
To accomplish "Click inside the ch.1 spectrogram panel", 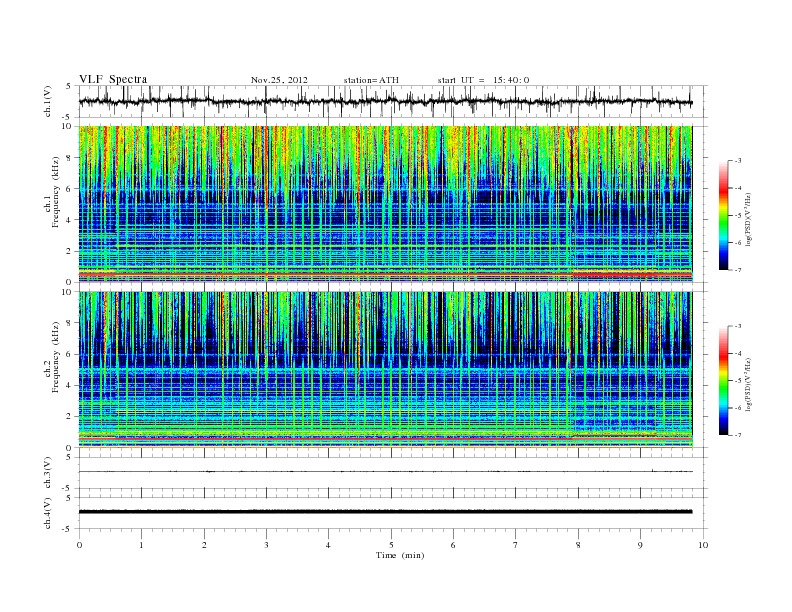I will [385, 204].
